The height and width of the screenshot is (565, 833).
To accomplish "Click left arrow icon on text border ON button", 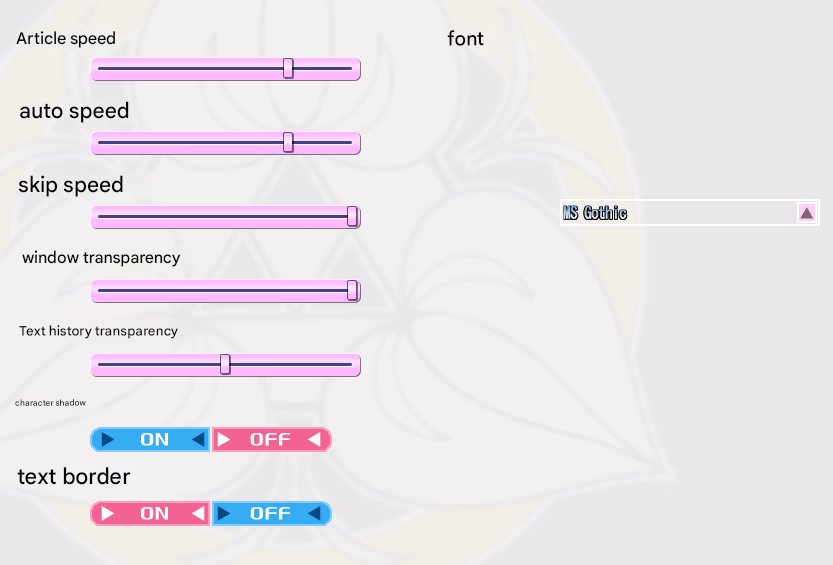I will click(x=198, y=513).
